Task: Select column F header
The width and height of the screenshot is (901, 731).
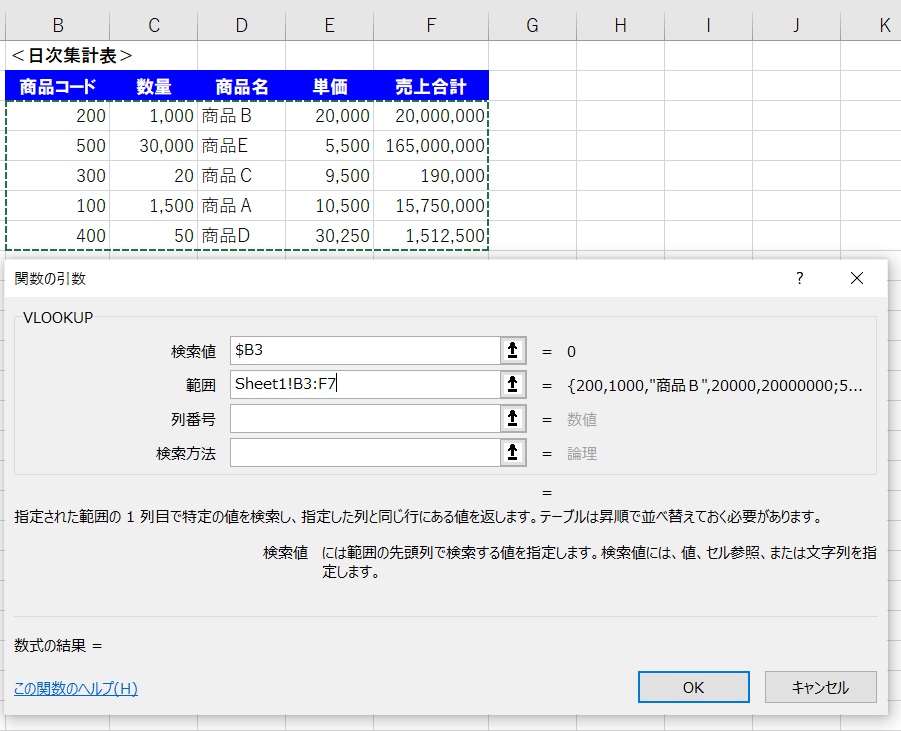Action: (x=431, y=25)
